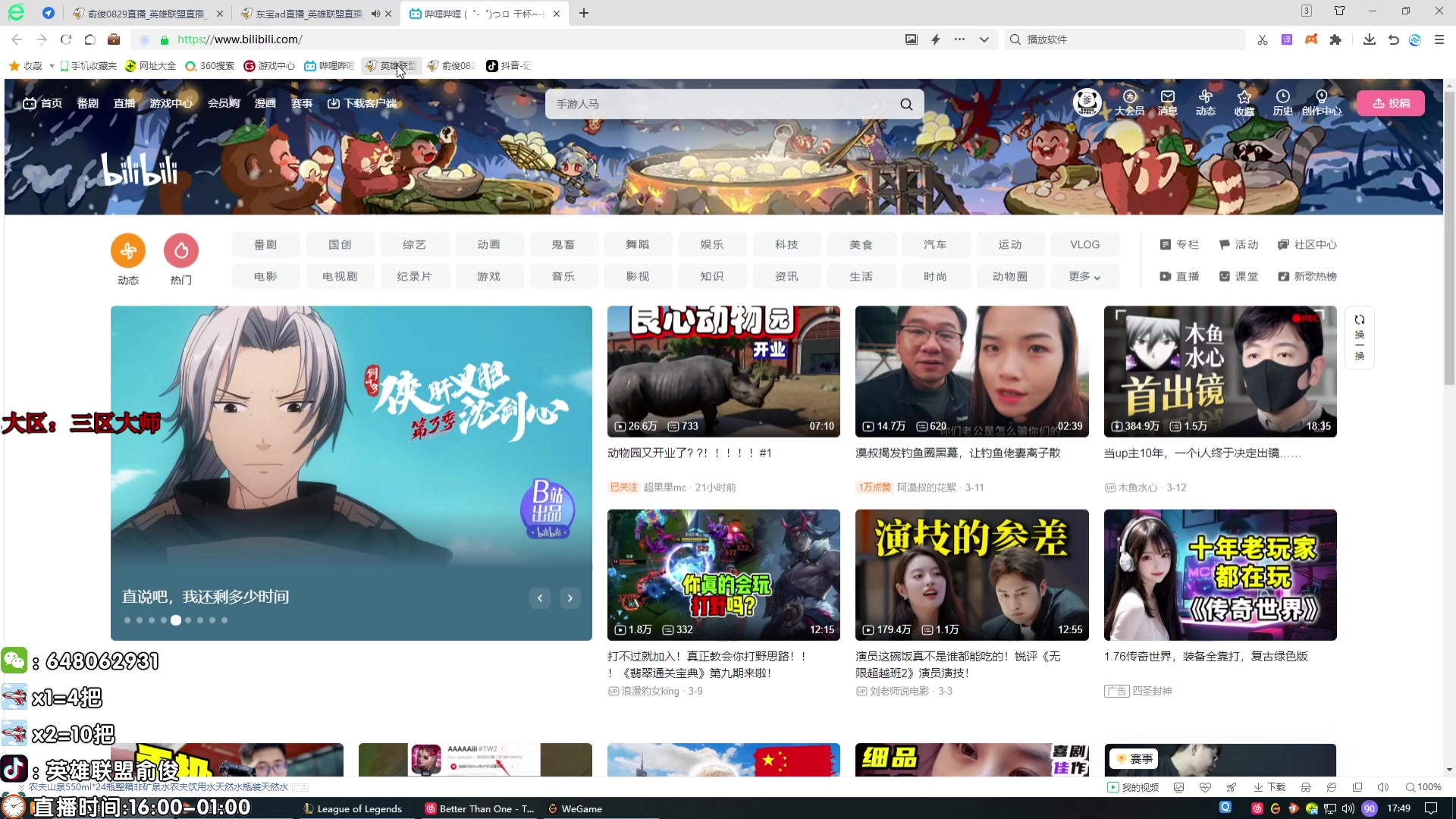Image resolution: width=1456 pixels, height=819 pixels.
Task: Open the 动态 icon in the top header
Action: [x=1206, y=102]
